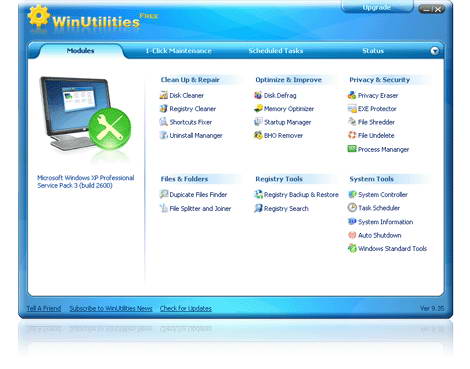Viewport: 470px width, 369px height.
Task: Click the Task Scheduler clock icon
Action: coord(352,207)
